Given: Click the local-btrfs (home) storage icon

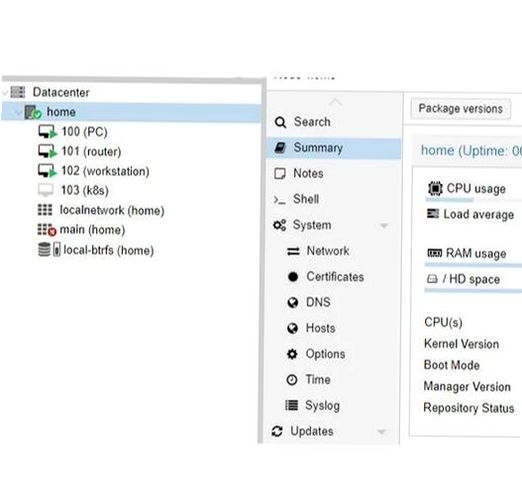Looking at the screenshot, I should pos(49,249).
